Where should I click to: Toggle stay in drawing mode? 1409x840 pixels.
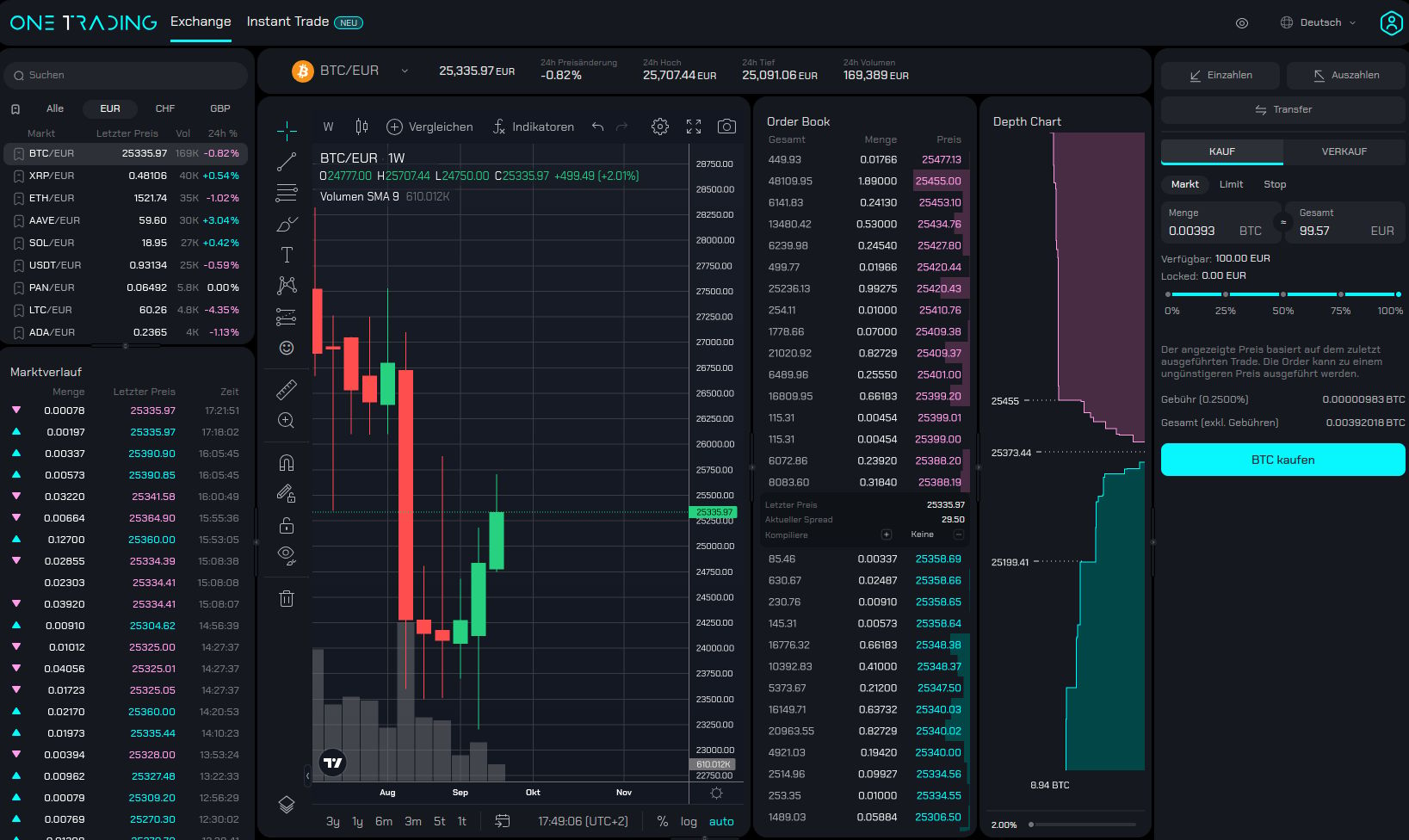[x=287, y=494]
